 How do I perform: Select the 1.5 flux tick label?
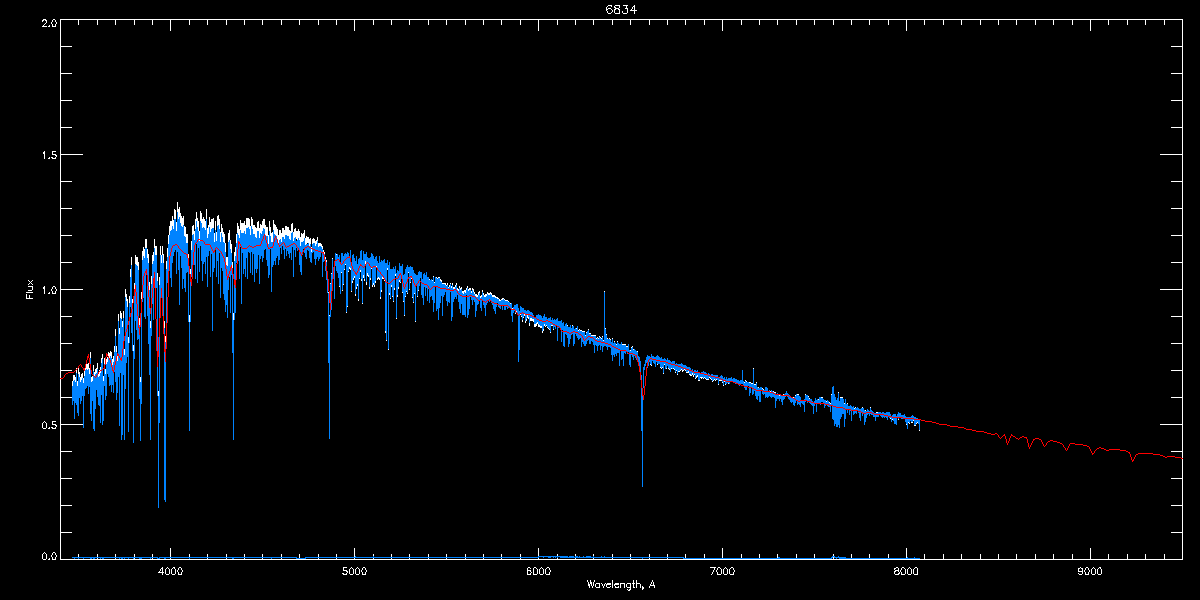click(x=48, y=155)
